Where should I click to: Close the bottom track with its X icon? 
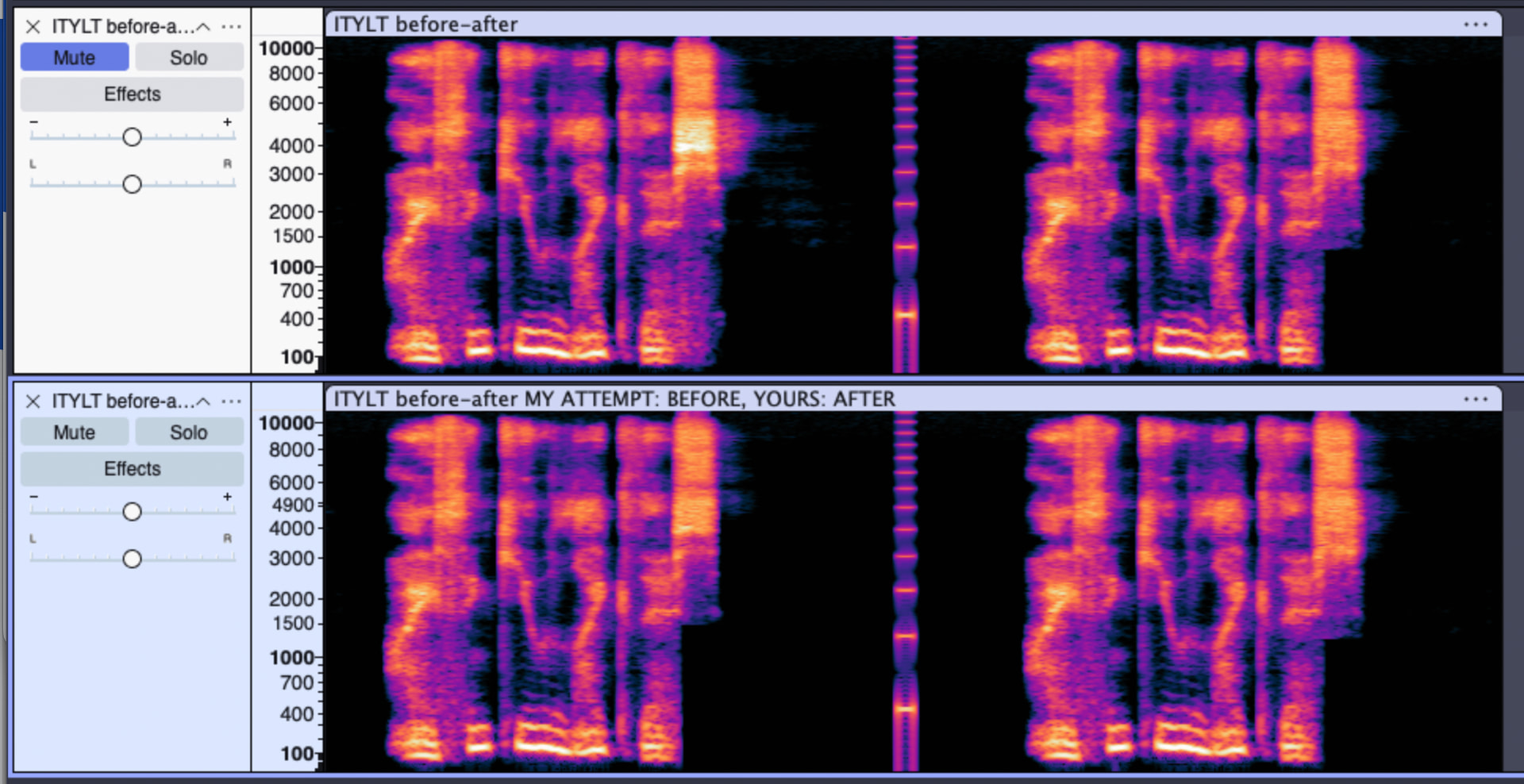33,402
